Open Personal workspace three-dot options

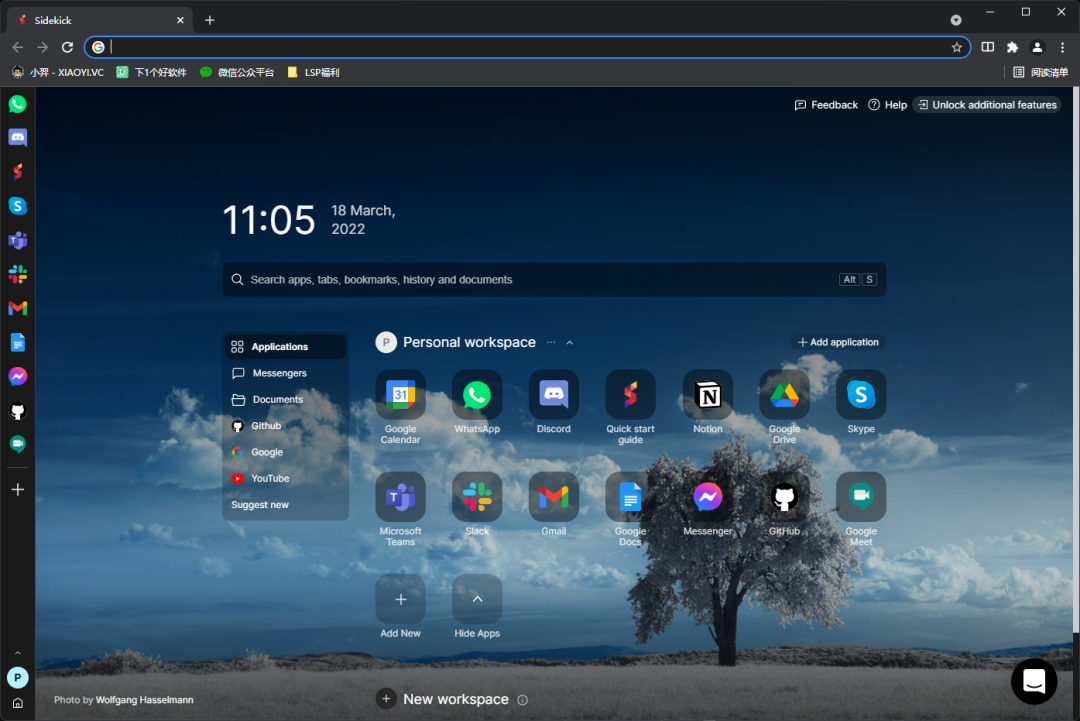coord(550,342)
